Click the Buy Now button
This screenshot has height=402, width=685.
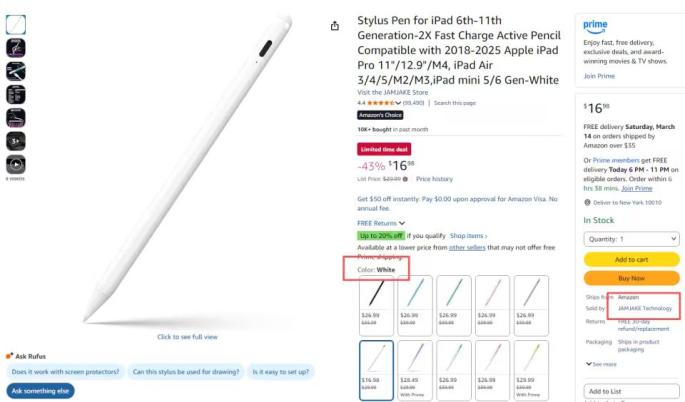631,278
